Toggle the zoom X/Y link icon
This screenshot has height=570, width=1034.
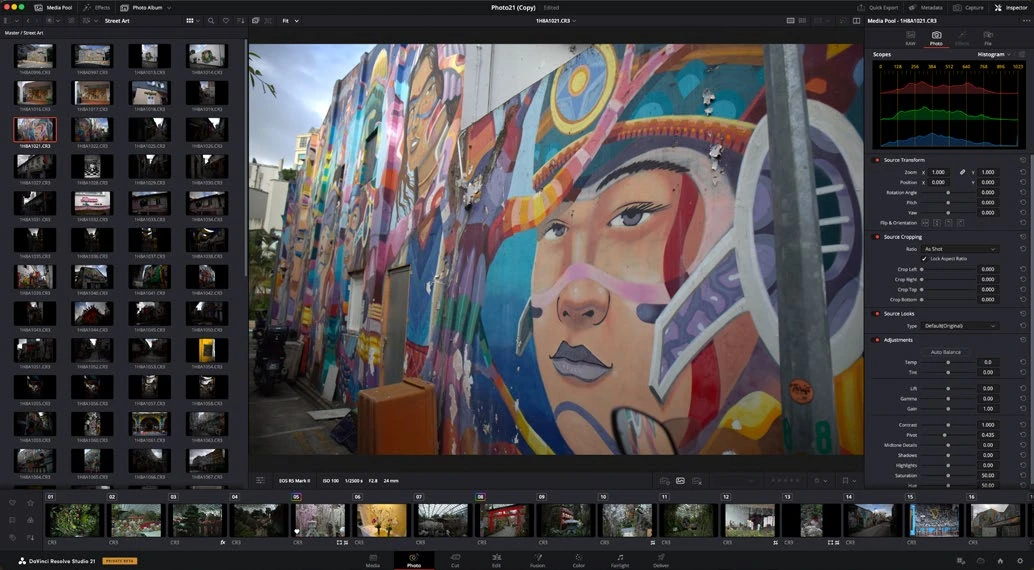click(962, 172)
